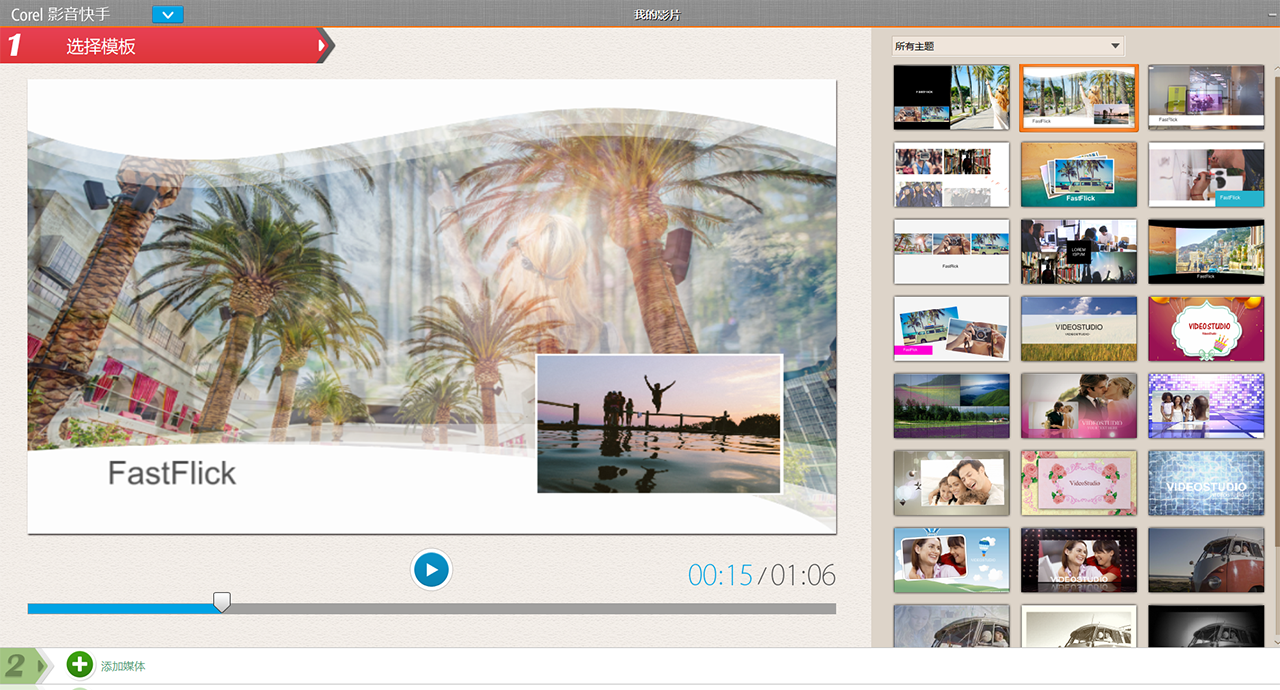Click the 我的影片 project title

pos(657,15)
